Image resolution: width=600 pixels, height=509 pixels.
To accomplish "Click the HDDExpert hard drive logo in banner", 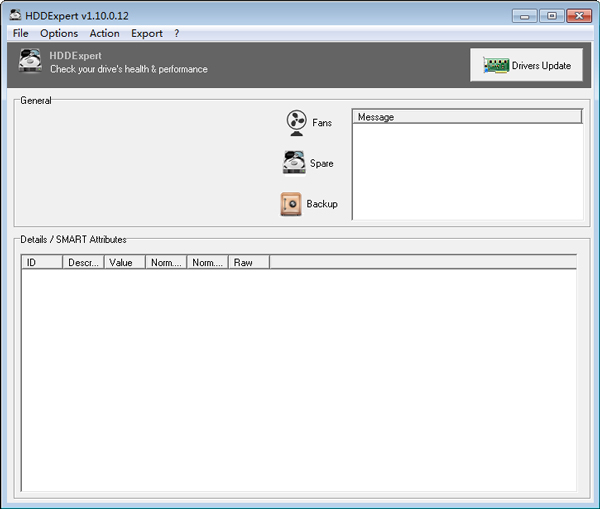I will (30, 60).
